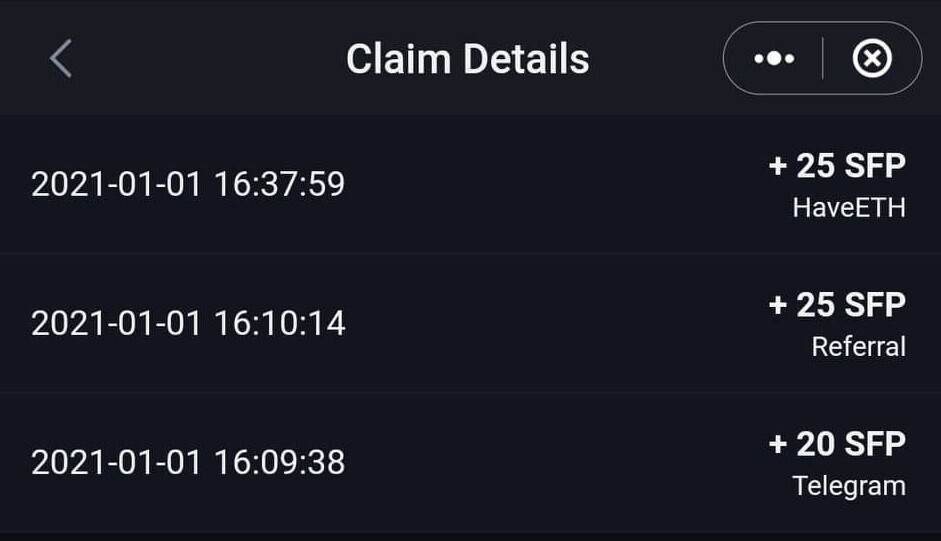Tap the + 20 SFP amount
Screen dimensions: 941x541
pyautogui.click(x=837, y=444)
